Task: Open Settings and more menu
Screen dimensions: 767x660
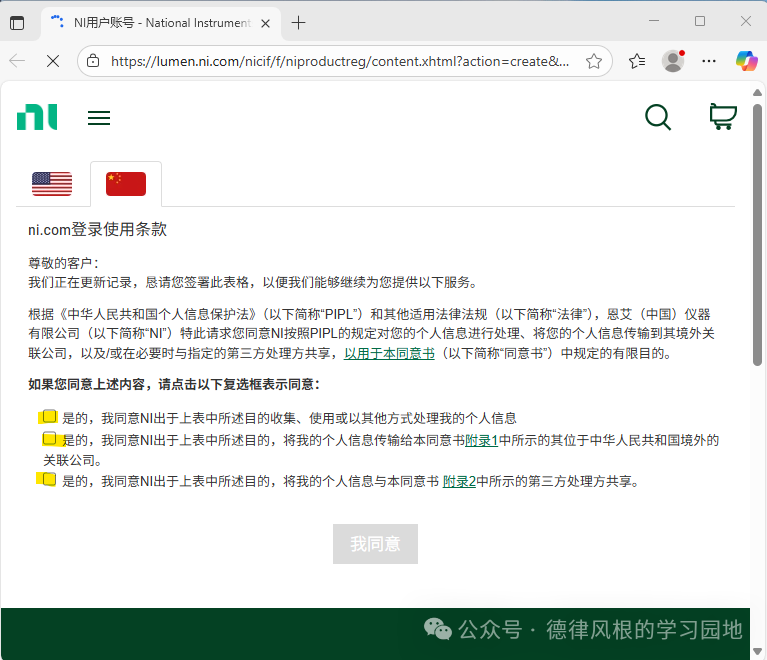Action: pyautogui.click(x=709, y=61)
